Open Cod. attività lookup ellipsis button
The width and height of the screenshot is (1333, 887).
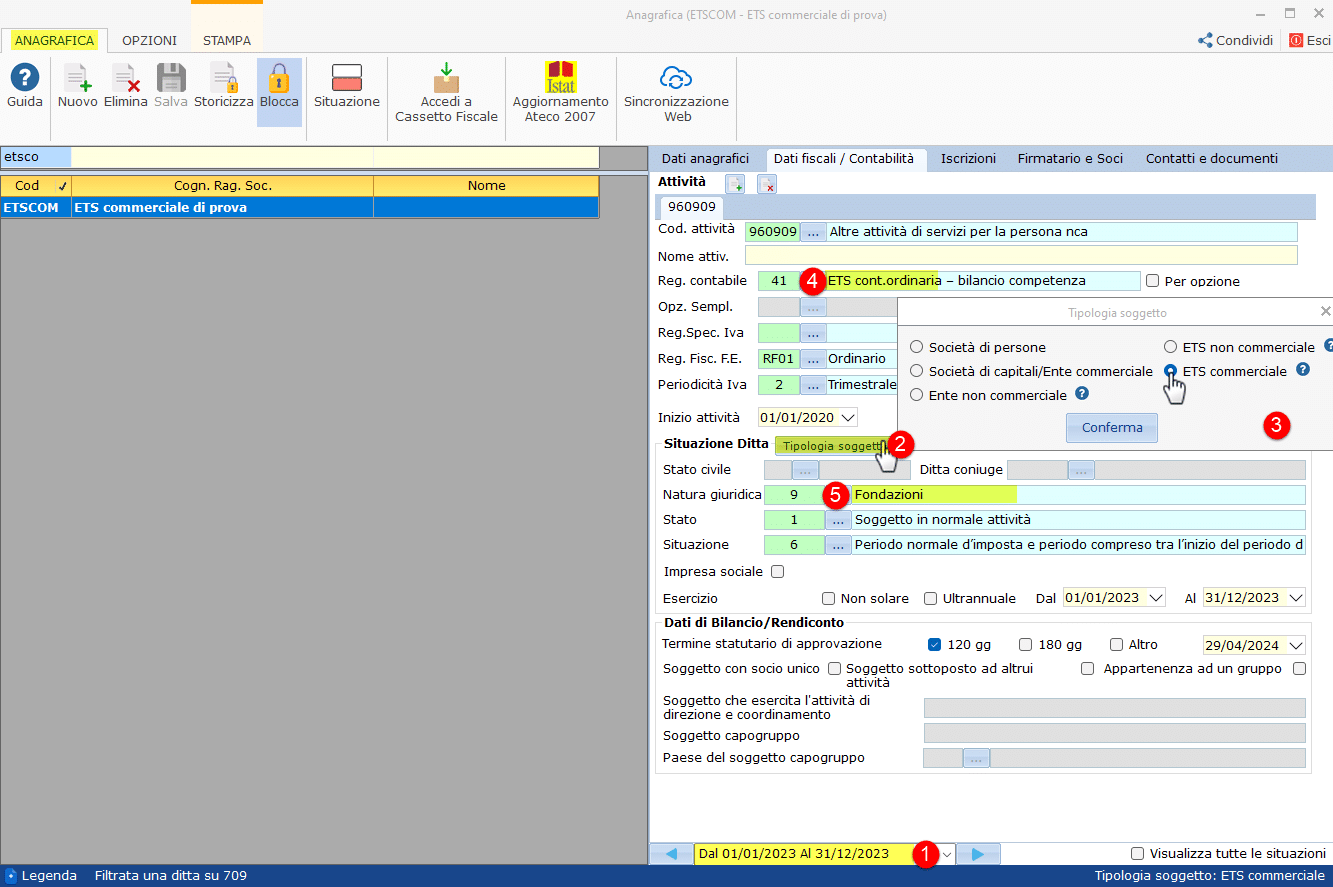[x=813, y=232]
